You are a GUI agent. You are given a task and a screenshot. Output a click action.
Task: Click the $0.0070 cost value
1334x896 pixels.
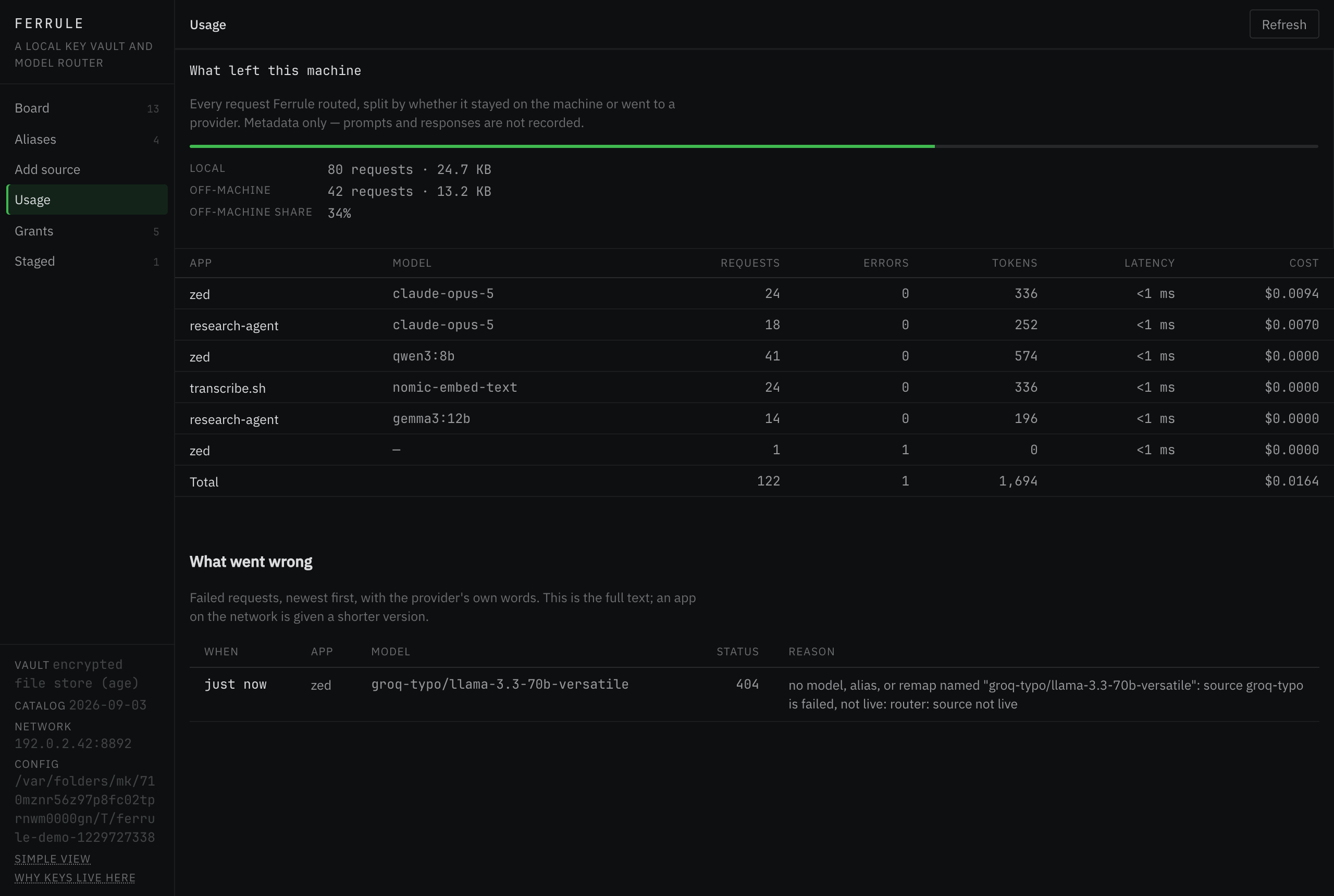(x=1292, y=325)
